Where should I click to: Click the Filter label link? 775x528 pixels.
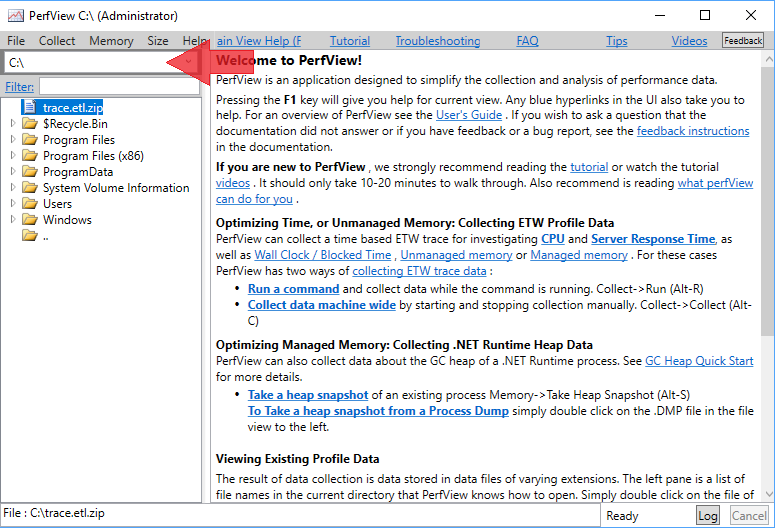(x=19, y=87)
